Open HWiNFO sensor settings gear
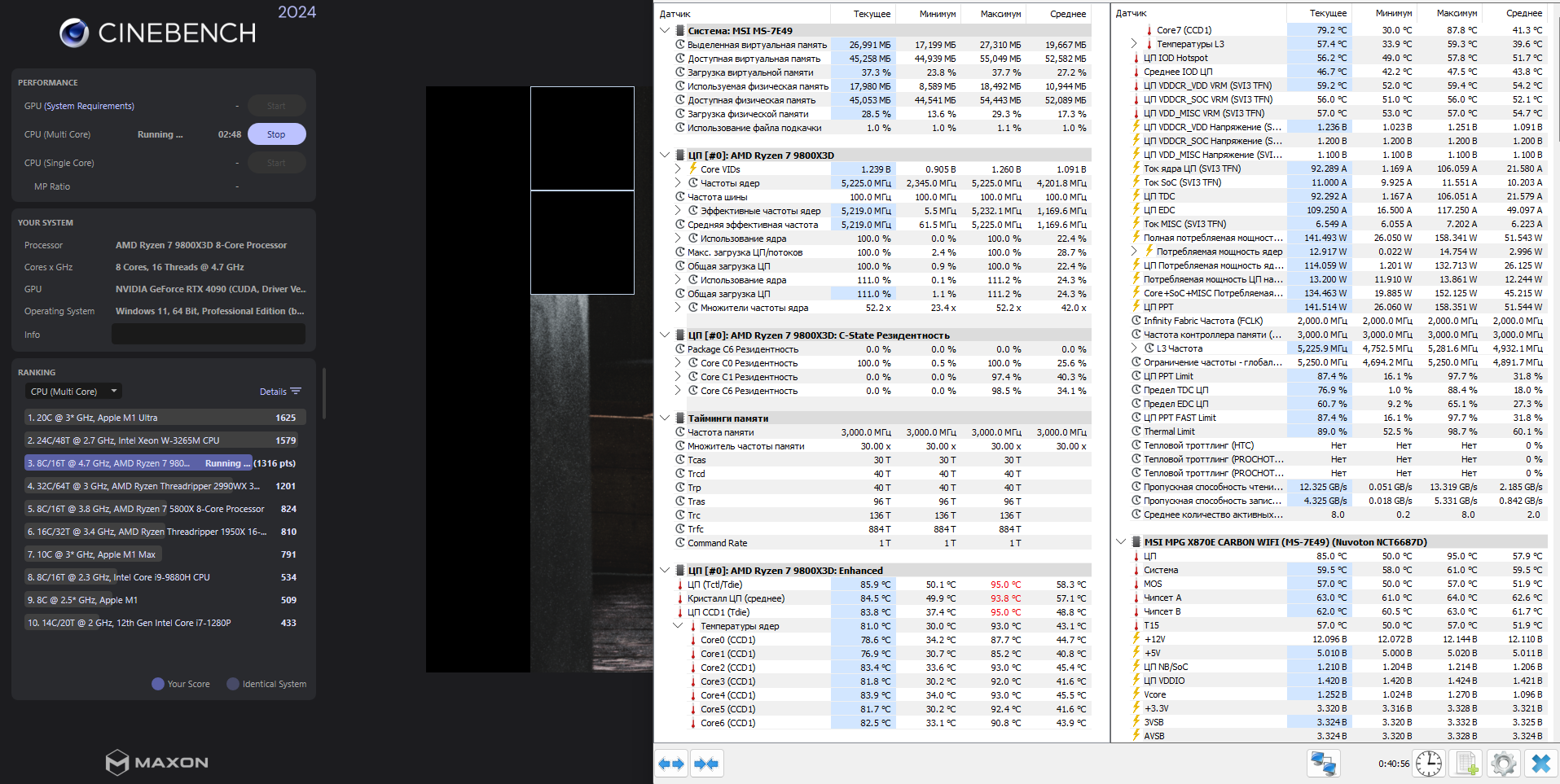Image resolution: width=1560 pixels, height=784 pixels. (x=1503, y=764)
